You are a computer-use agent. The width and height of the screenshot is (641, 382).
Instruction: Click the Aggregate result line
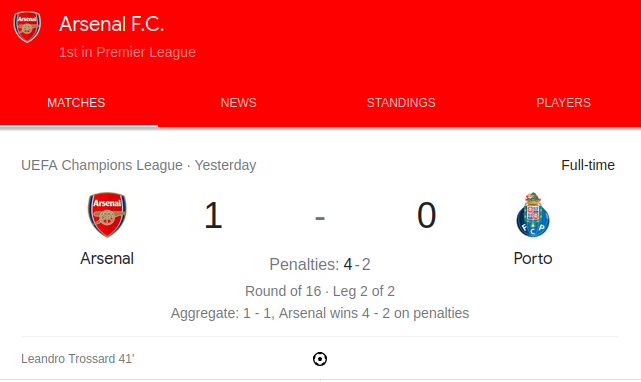click(320, 313)
